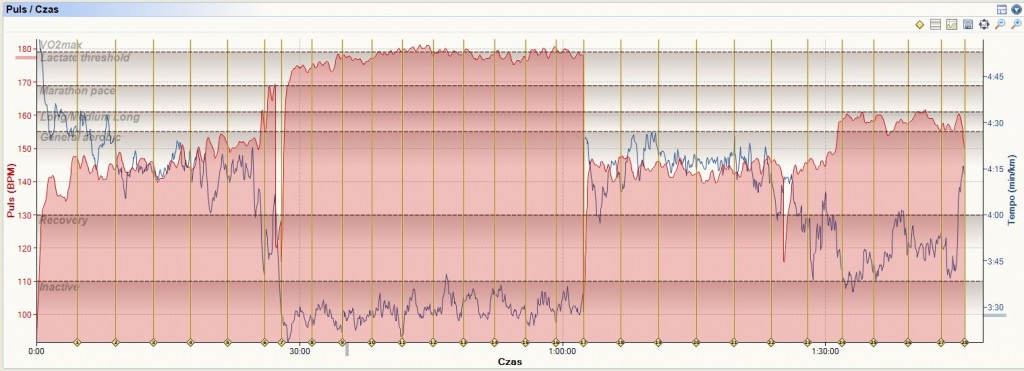Open the blue round dropdown arrow menu

[1016, 9]
